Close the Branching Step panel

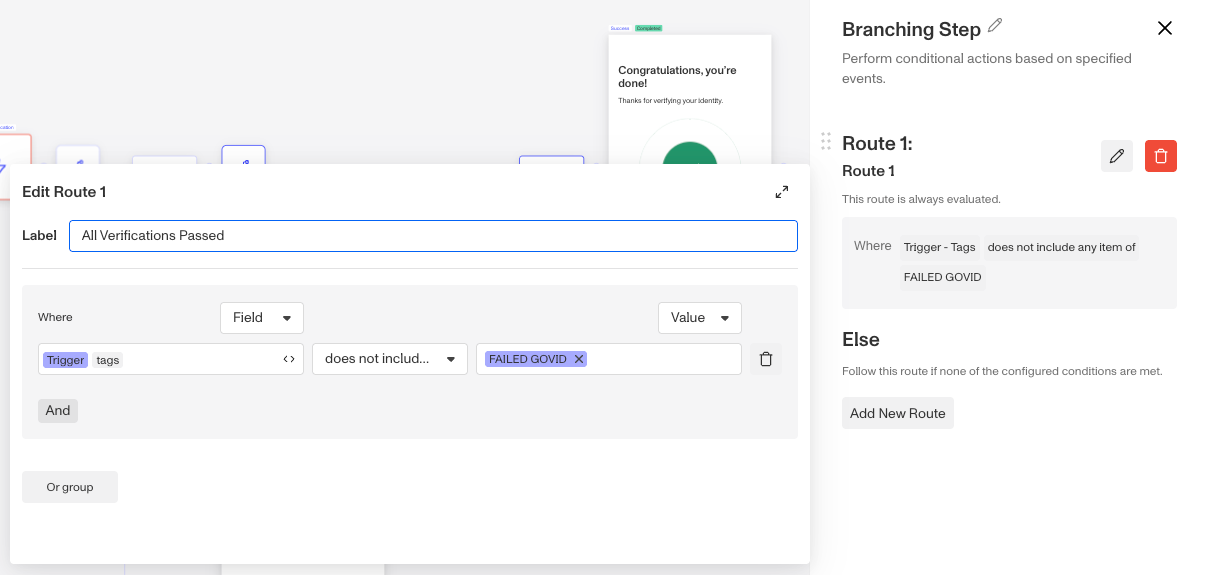tap(1164, 29)
